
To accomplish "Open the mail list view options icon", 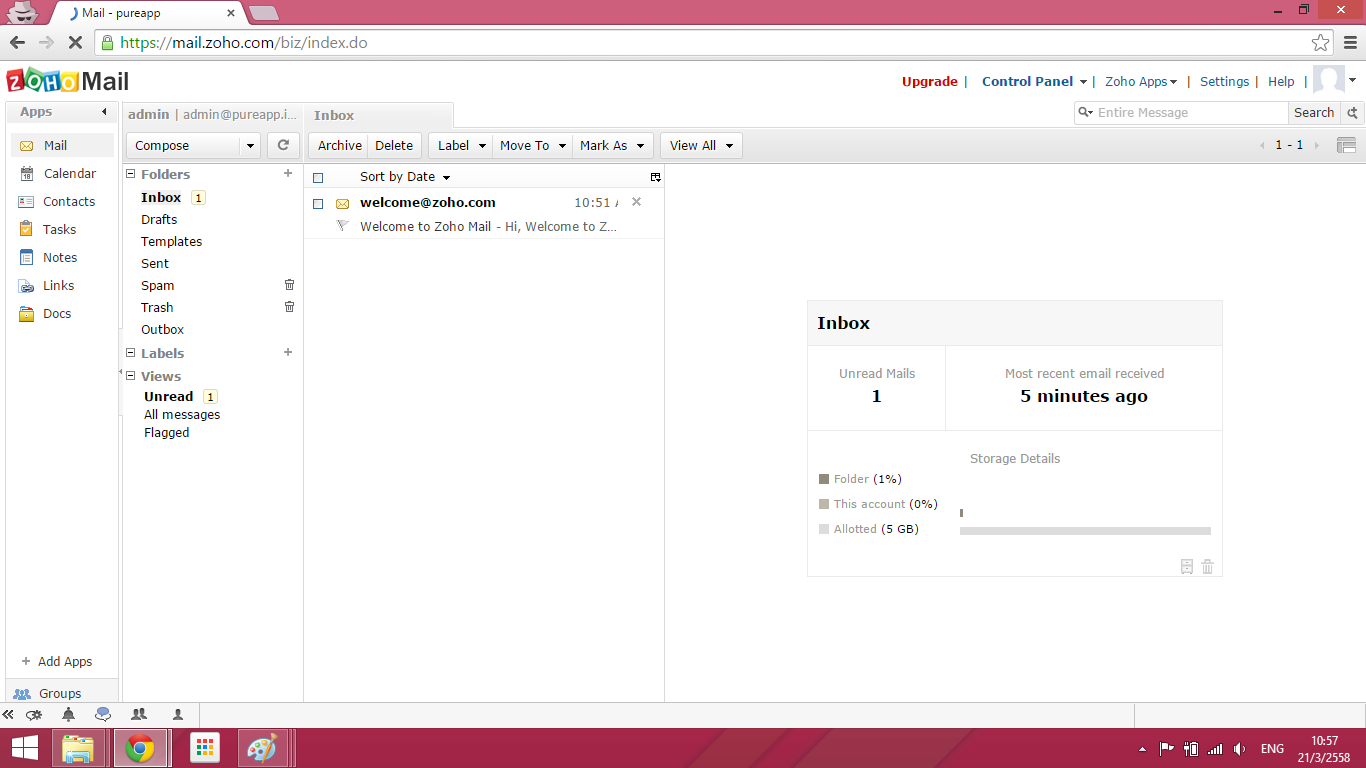I will pyautogui.click(x=656, y=177).
